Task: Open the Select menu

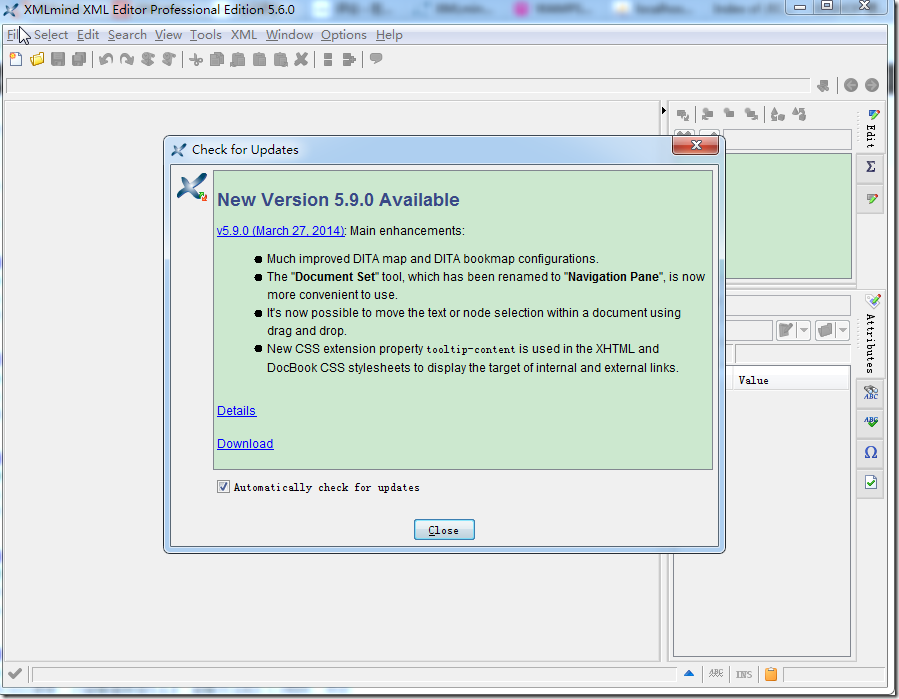Action: pyautogui.click(x=51, y=35)
